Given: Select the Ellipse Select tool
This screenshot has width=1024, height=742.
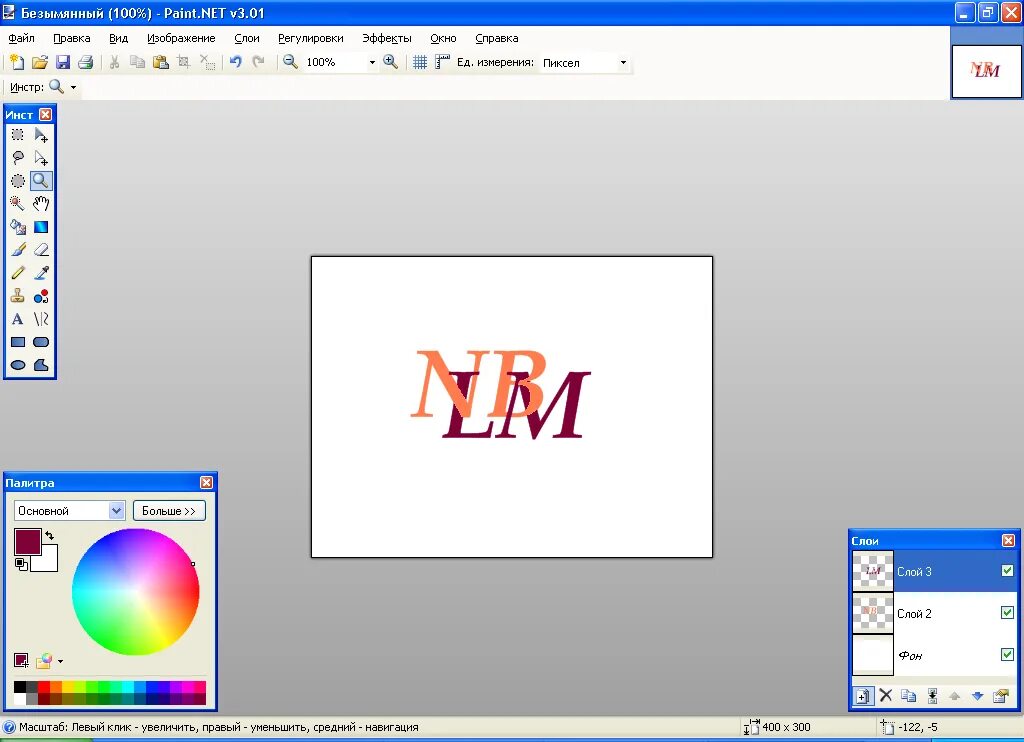Looking at the screenshot, I should (18, 181).
